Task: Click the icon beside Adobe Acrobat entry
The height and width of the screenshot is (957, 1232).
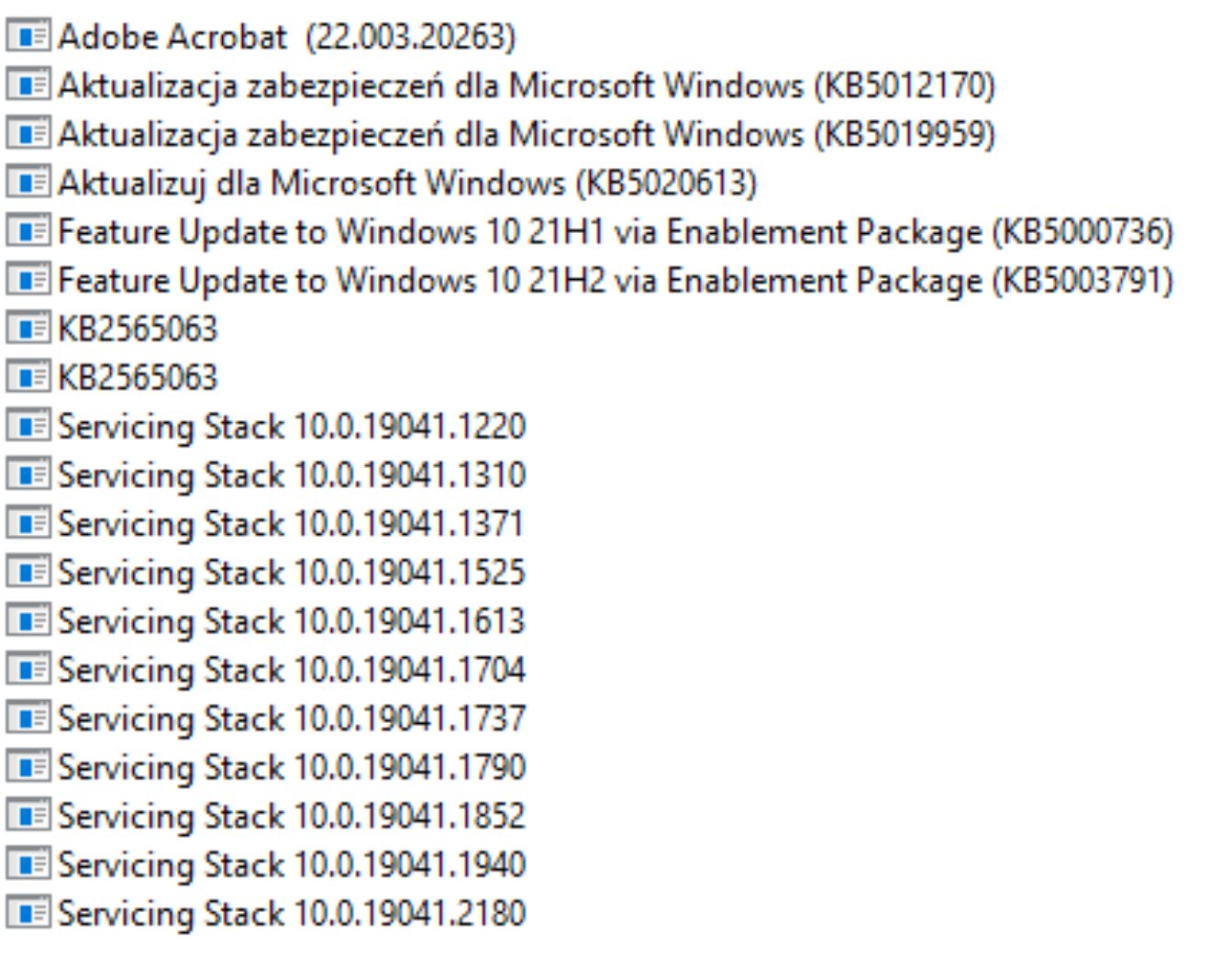Action: point(28,37)
